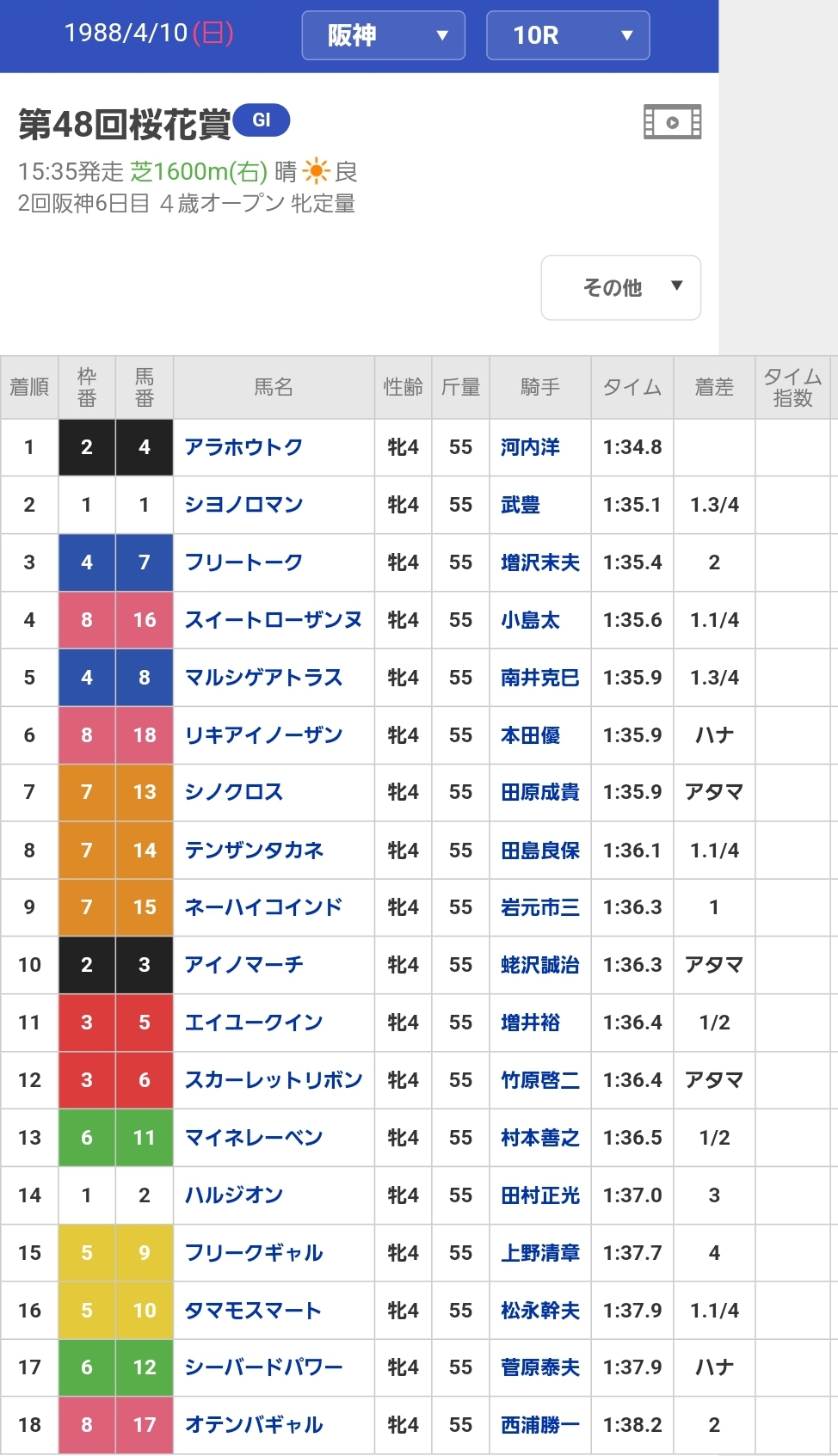View horse スカーレットリボン details
Image resolution: width=838 pixels, height=1456 pixels.
click(273, 1080)
